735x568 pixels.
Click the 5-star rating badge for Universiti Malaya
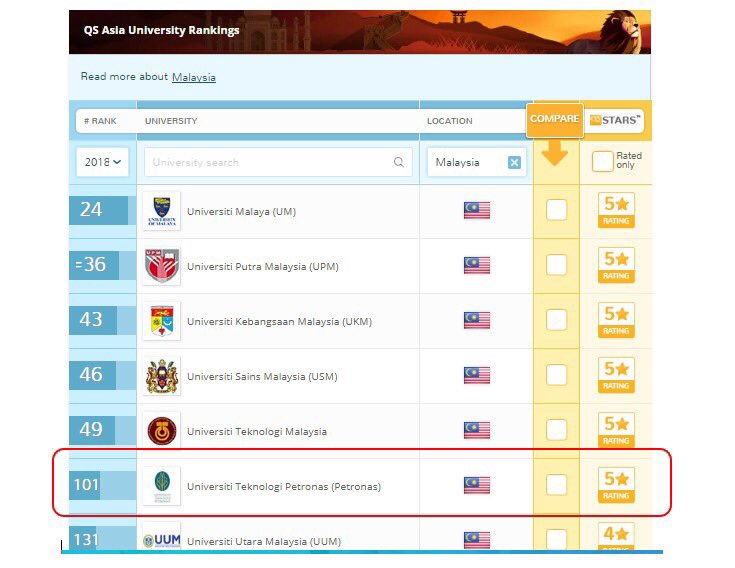click(x=616, y=210)
